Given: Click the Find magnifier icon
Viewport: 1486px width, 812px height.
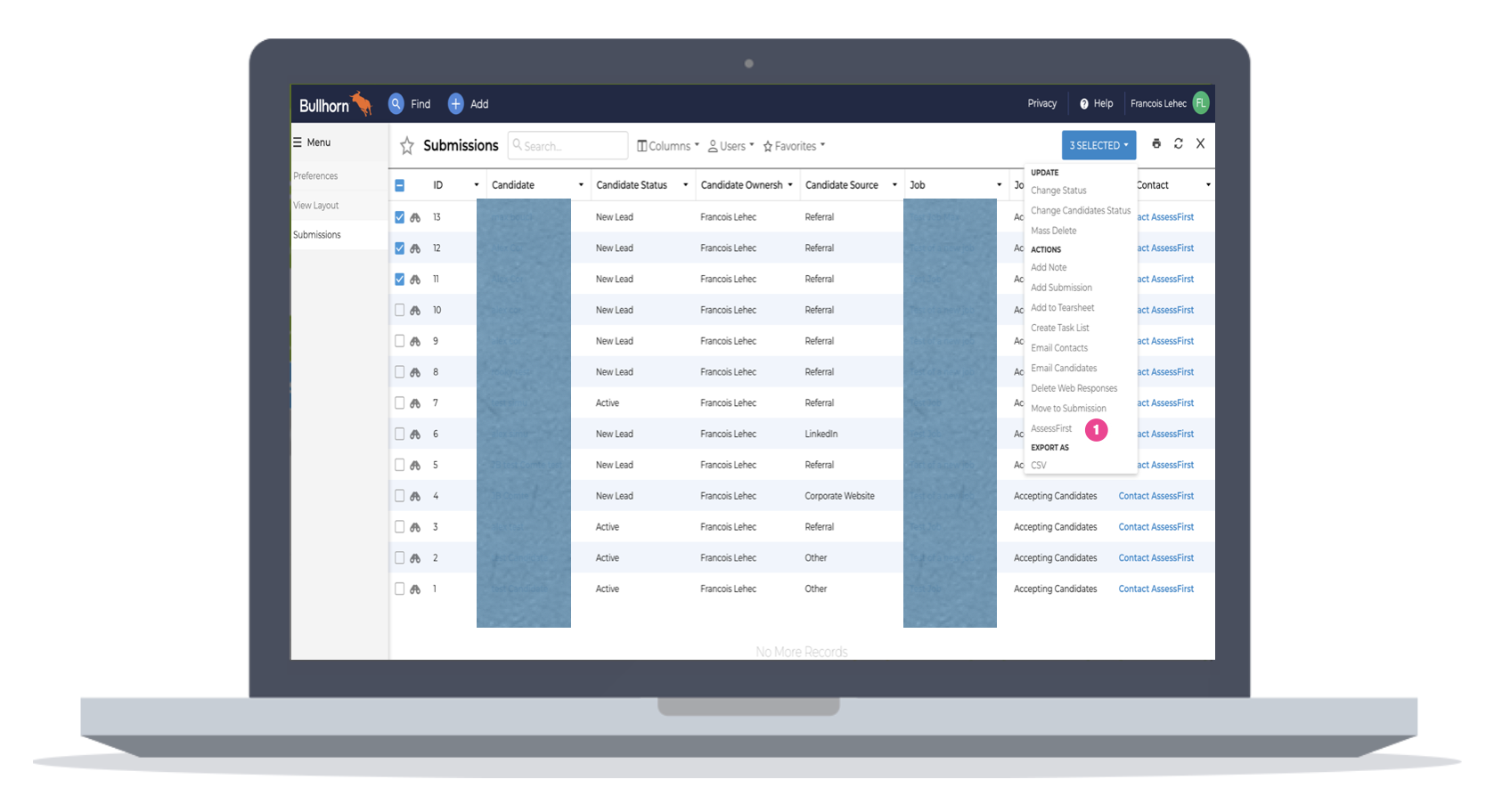Looking at the screenshot, I should tap(396, 103).
